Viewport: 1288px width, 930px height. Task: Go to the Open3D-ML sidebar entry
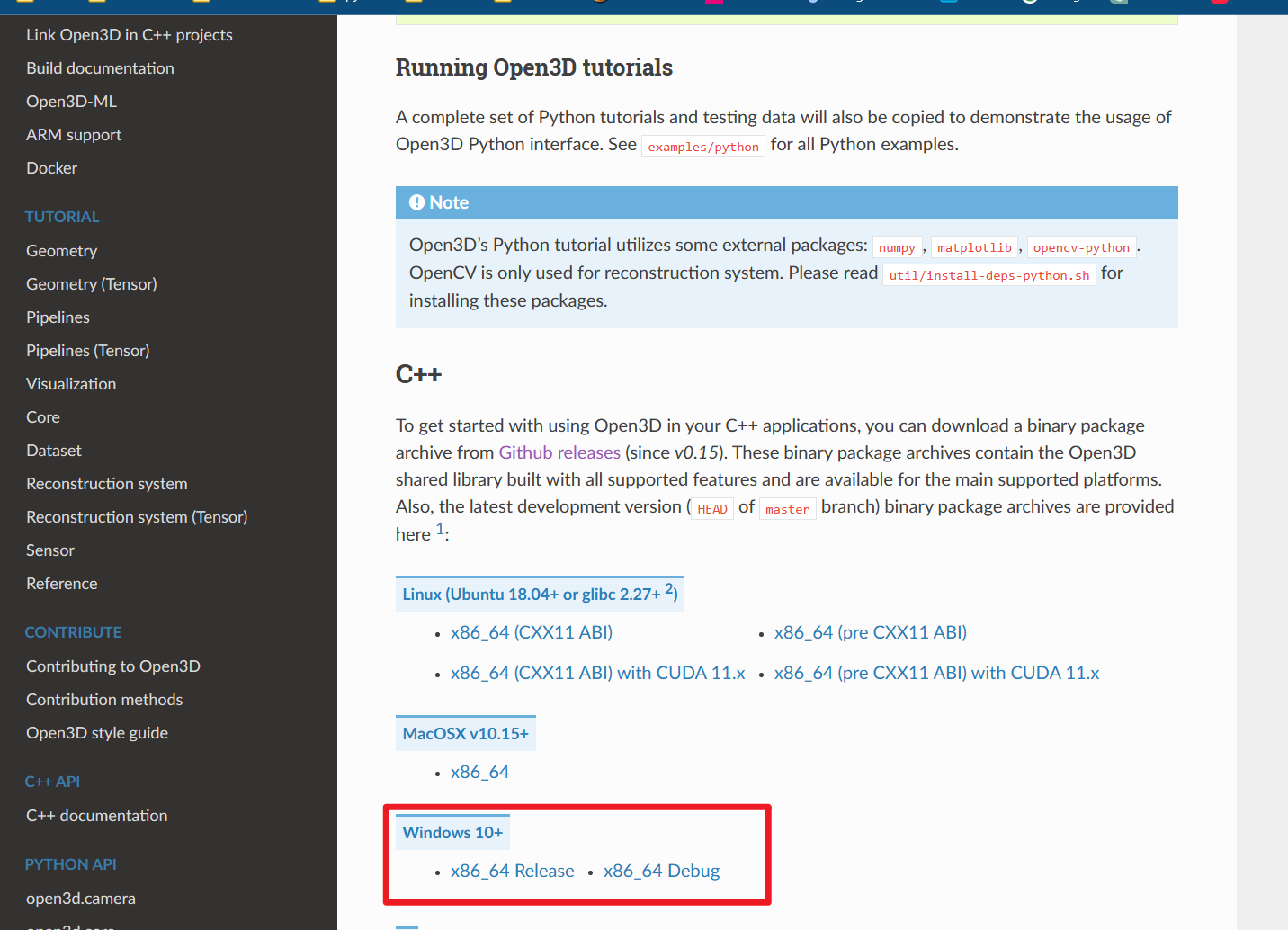click(71, 101)
